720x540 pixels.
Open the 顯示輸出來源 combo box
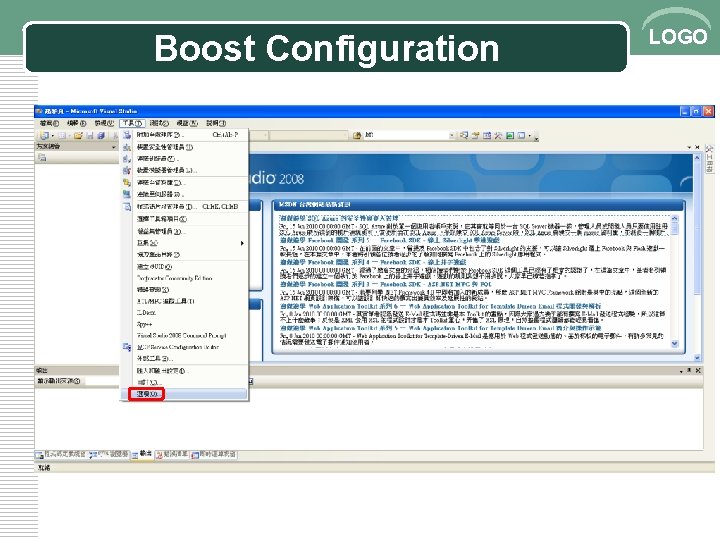pyautogui.click(x=102, y=381)
